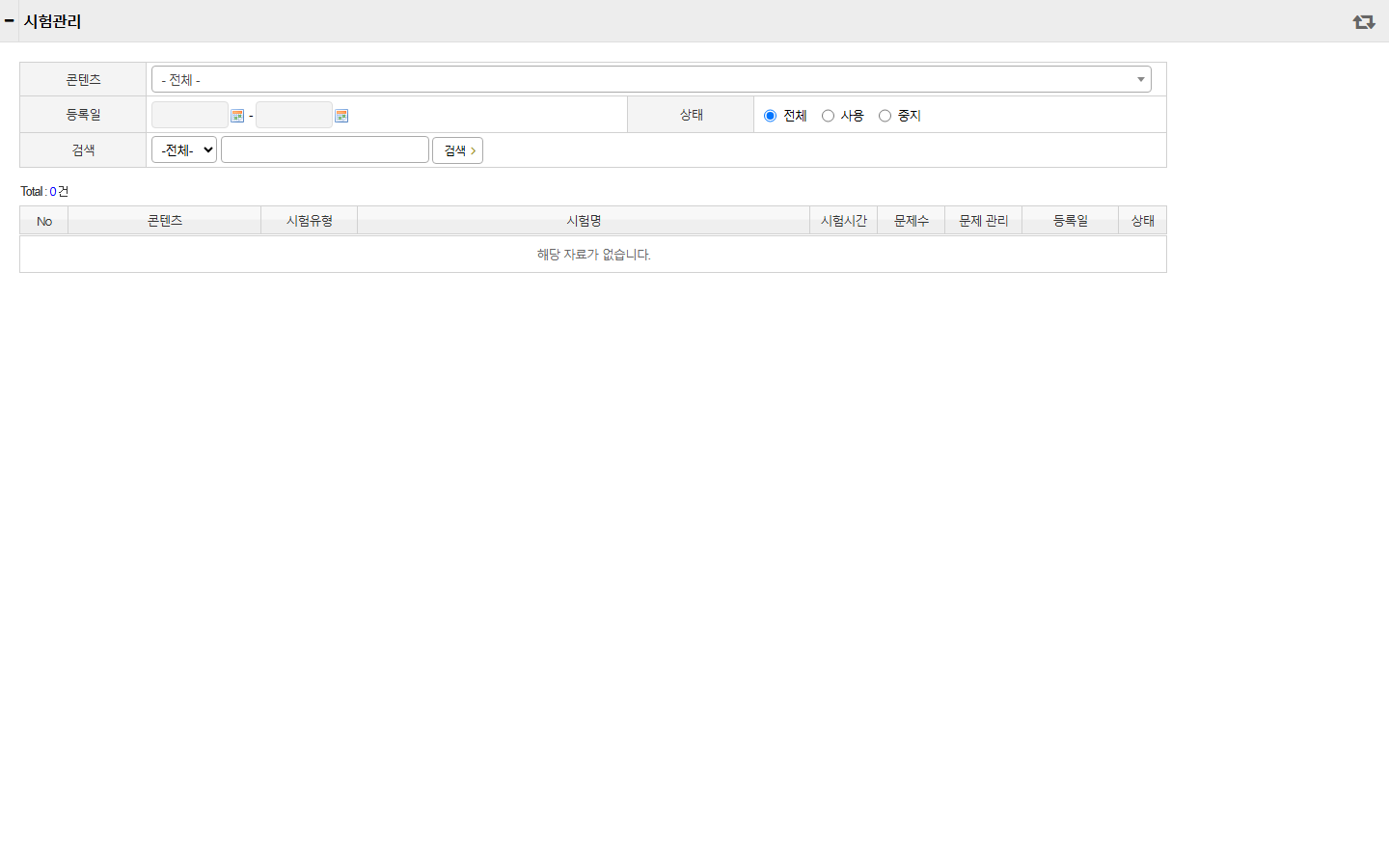Click the start date input field
This screenshot has height=868, width=1389.
click(190, 115)
